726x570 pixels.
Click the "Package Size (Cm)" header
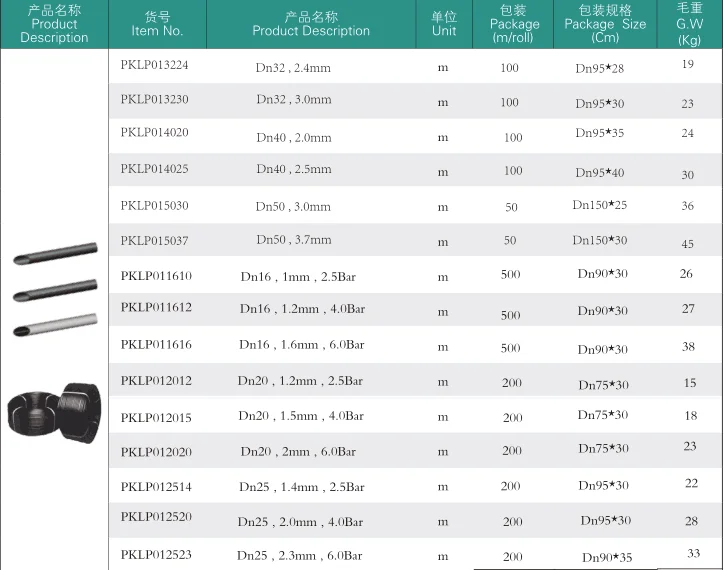pyautogui.click(x=605, y=24)
